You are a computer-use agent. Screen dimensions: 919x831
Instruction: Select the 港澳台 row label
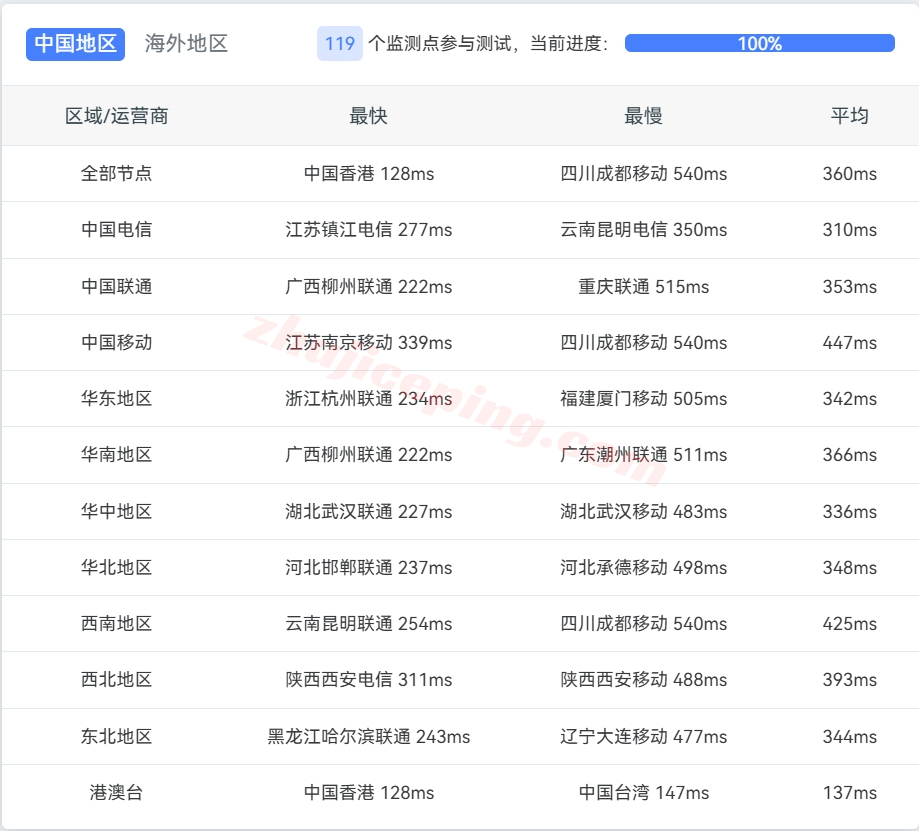[117, 793]
